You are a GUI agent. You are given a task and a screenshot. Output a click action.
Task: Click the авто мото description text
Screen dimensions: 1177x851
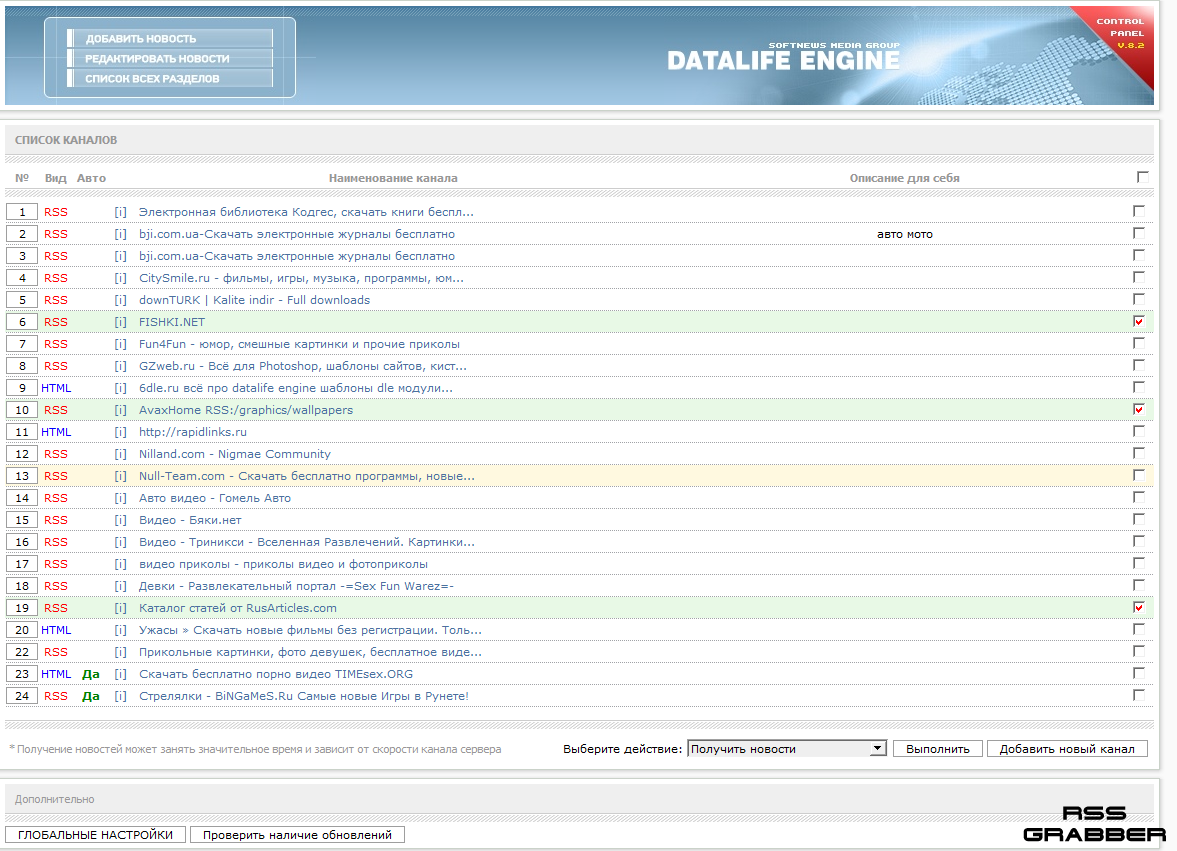pos(905,234)
